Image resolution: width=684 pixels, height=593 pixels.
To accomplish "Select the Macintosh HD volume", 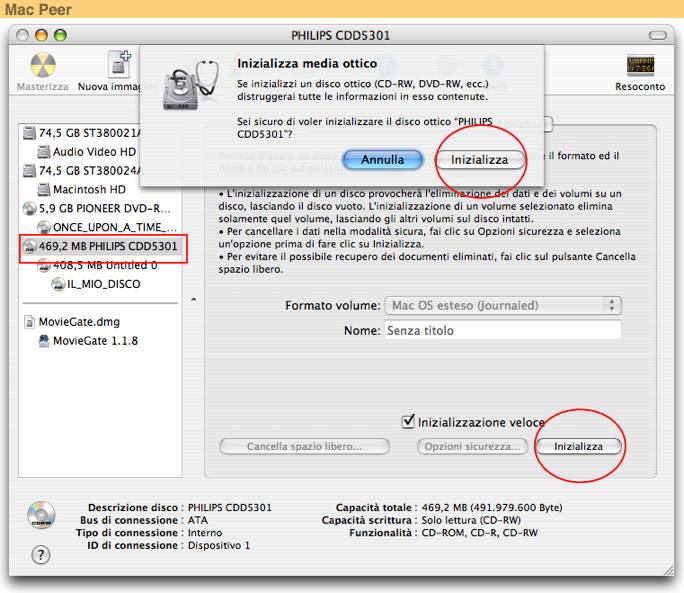I will [x=82, y=189].
